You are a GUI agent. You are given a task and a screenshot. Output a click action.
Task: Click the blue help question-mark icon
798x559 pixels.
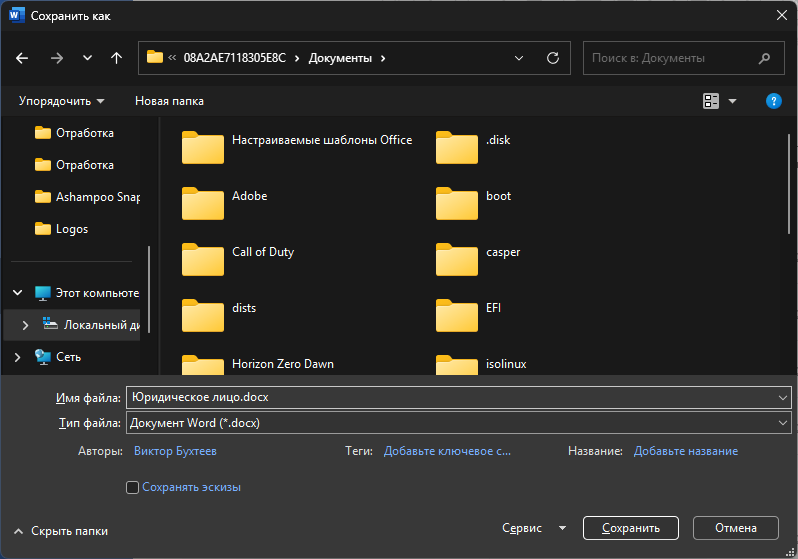[773, 101]
